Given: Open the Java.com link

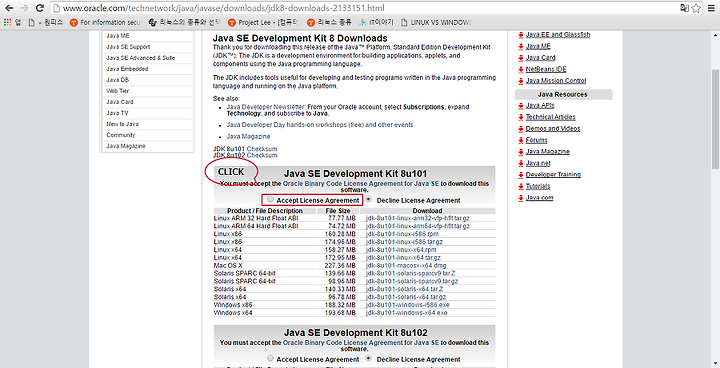Looking at the screenshot, I should click(x=539, y=198).
